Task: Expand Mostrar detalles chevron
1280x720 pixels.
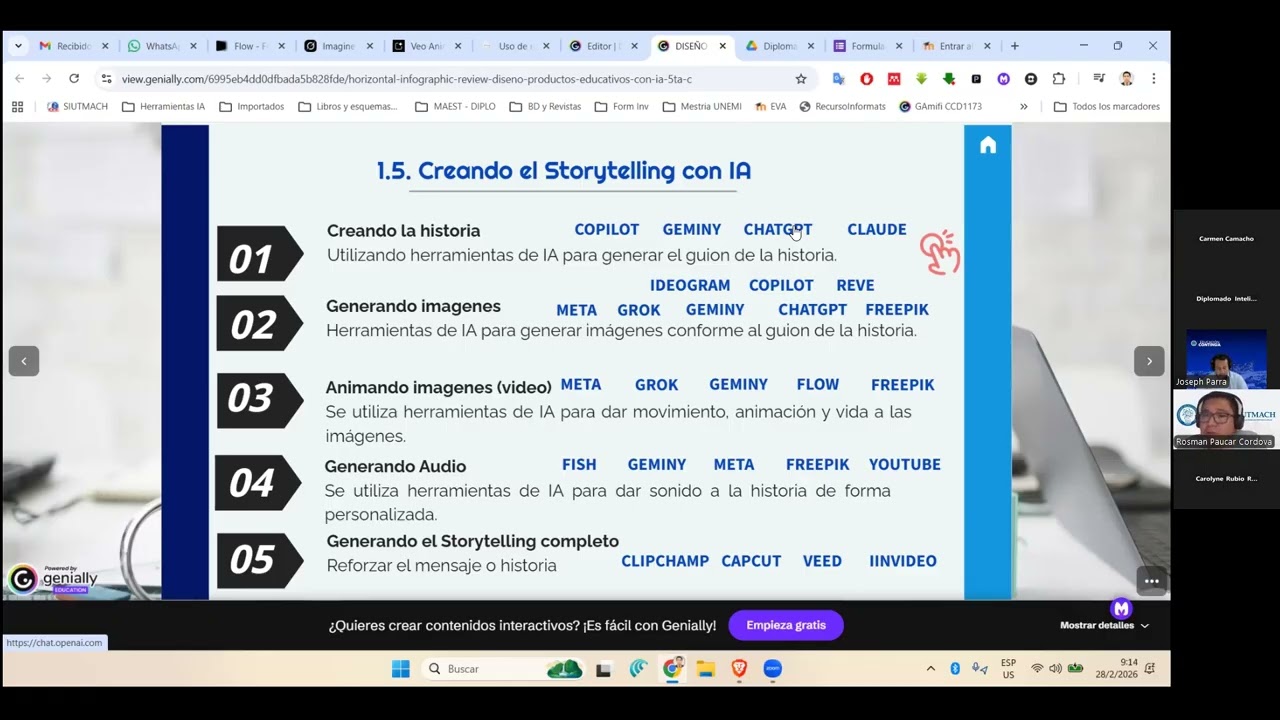Action: point(1145,625)
